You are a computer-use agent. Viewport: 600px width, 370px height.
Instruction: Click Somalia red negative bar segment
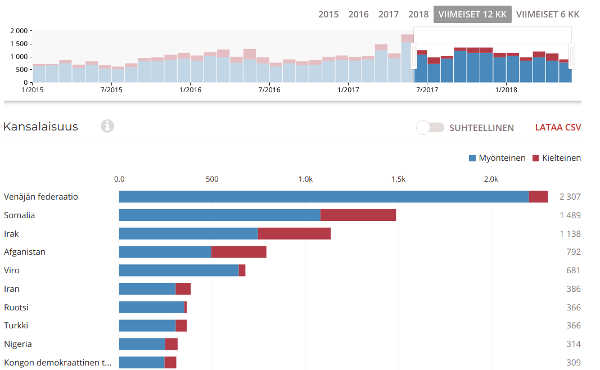coord(358,215)
